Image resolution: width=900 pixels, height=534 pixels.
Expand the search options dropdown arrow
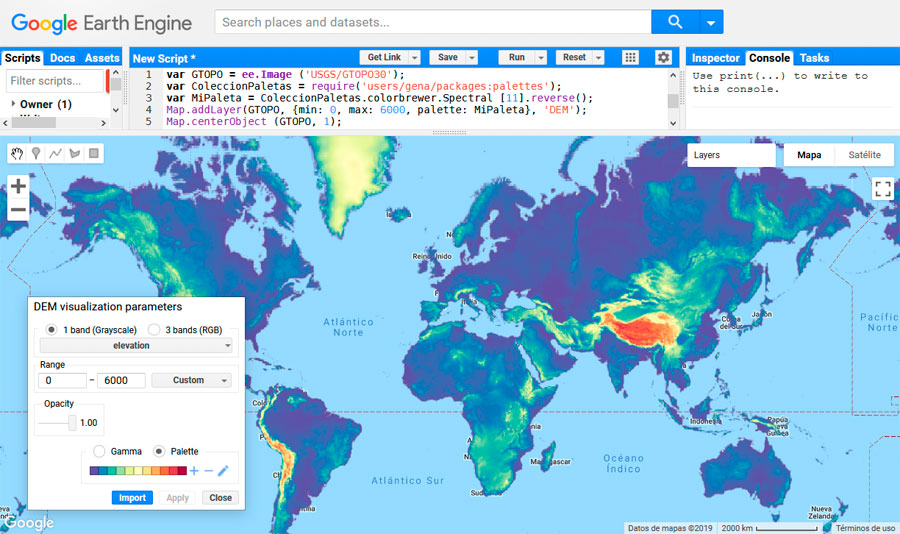(711, 22)
